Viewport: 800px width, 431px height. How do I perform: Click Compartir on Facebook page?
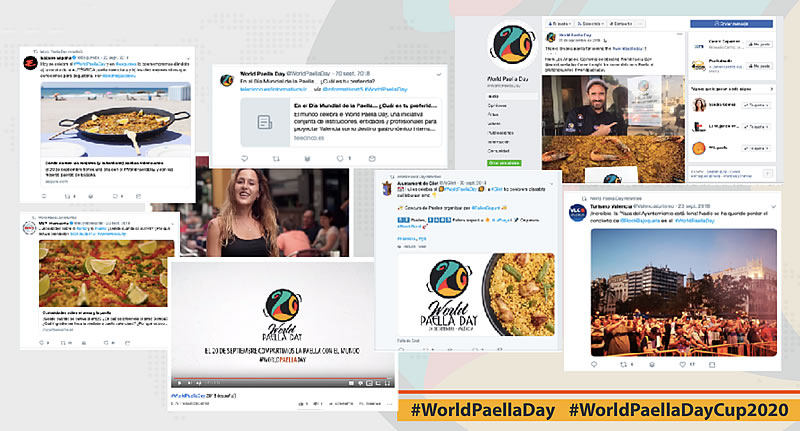click(x=620, y=23)
